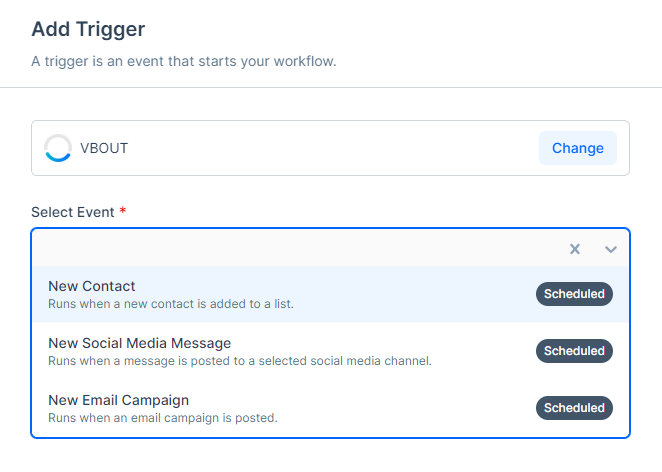Choose the New Social Media Message event

331,351
